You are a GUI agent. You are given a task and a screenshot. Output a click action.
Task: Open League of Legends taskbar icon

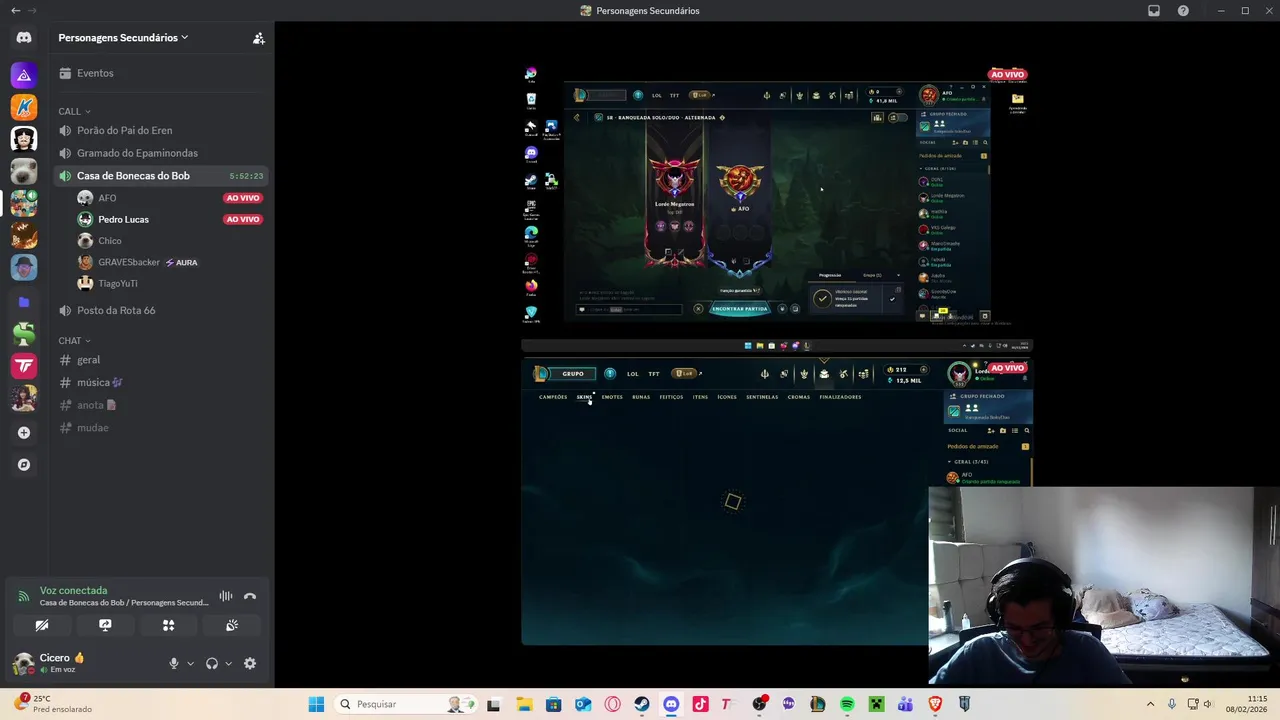click(817, 704)
